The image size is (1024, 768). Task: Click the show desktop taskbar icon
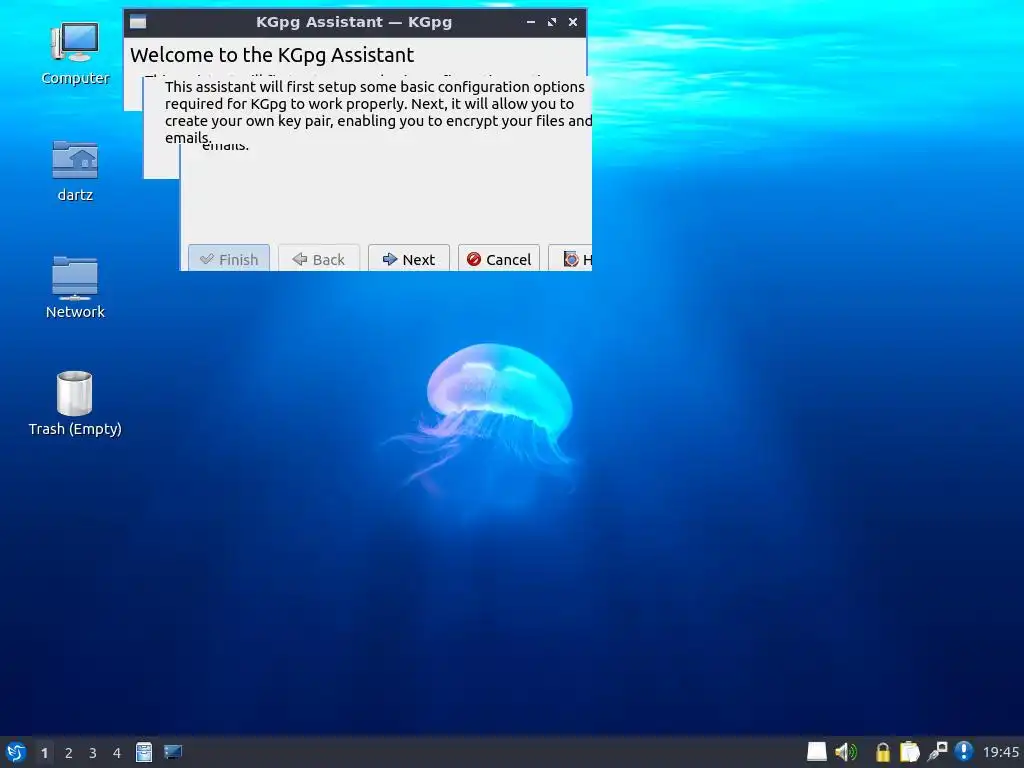pos(173,752)
